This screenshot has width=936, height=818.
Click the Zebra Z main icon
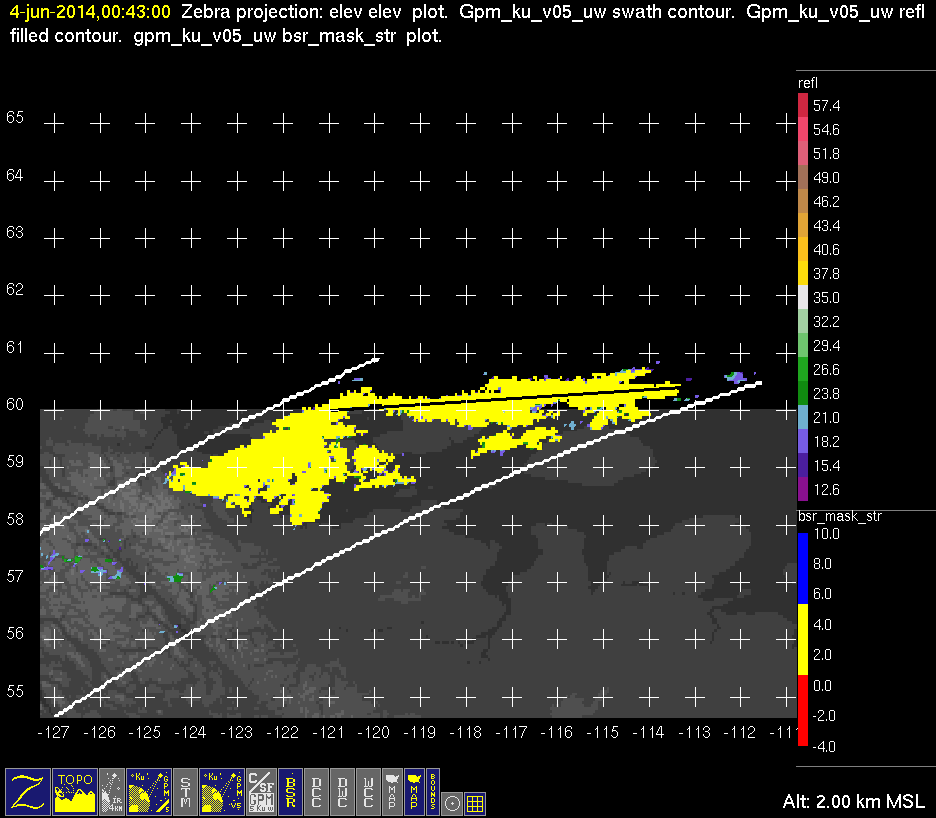click(x=27, y=790)
